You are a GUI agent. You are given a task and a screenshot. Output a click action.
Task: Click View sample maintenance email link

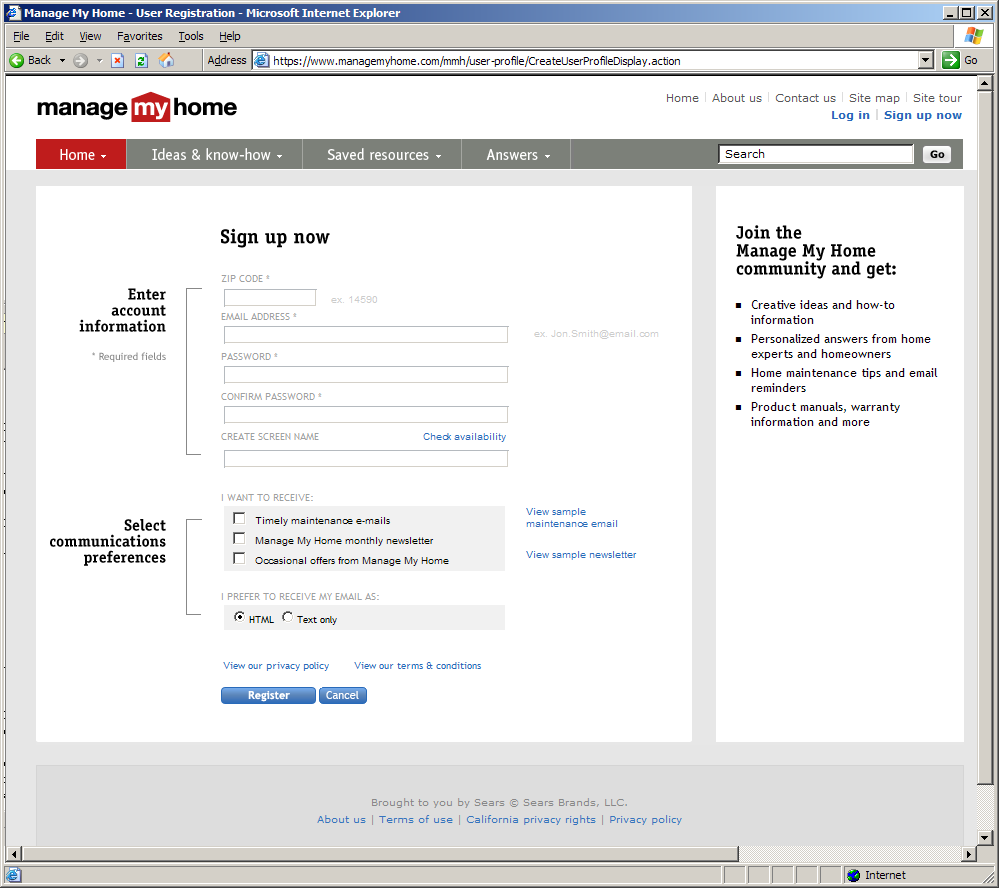[571, 517]
